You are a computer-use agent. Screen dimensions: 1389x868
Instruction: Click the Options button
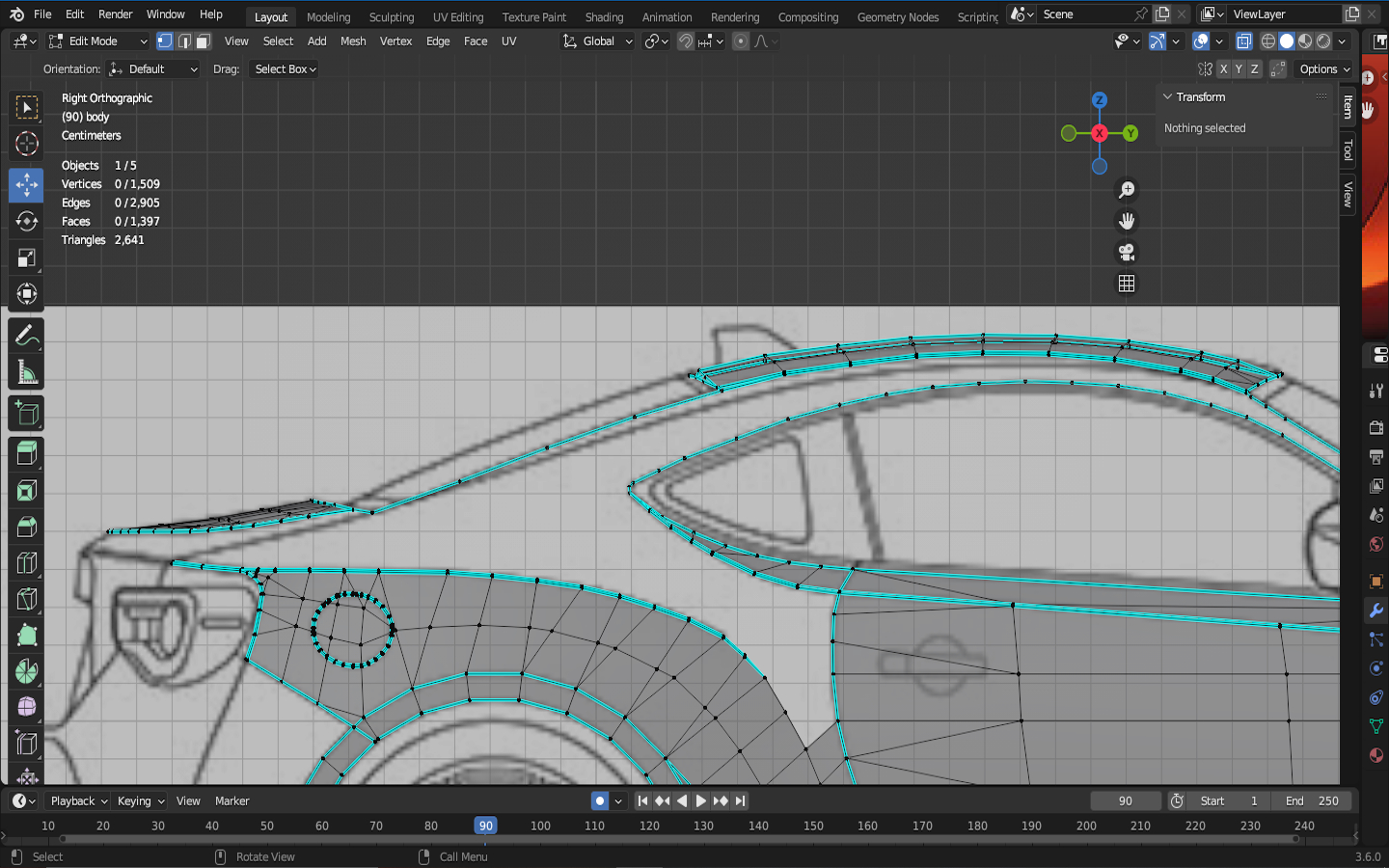pyautogui.click(x=1323, y=69)
